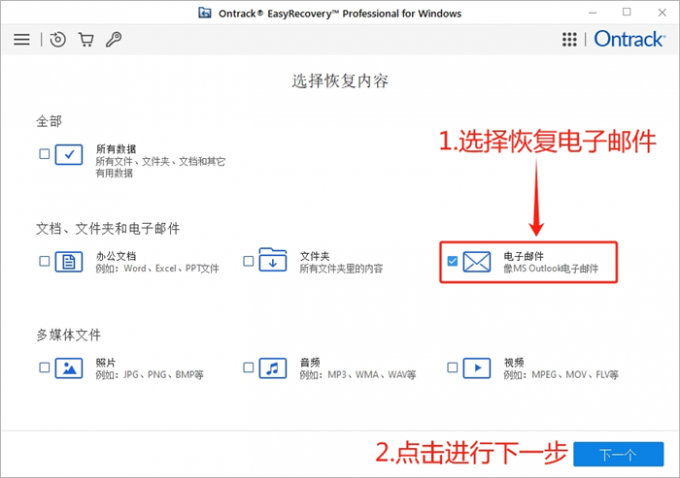The height and width of the screenshot is (478, 680).
Task: Check the 音频 checkbox
Action: pos(248,368)
